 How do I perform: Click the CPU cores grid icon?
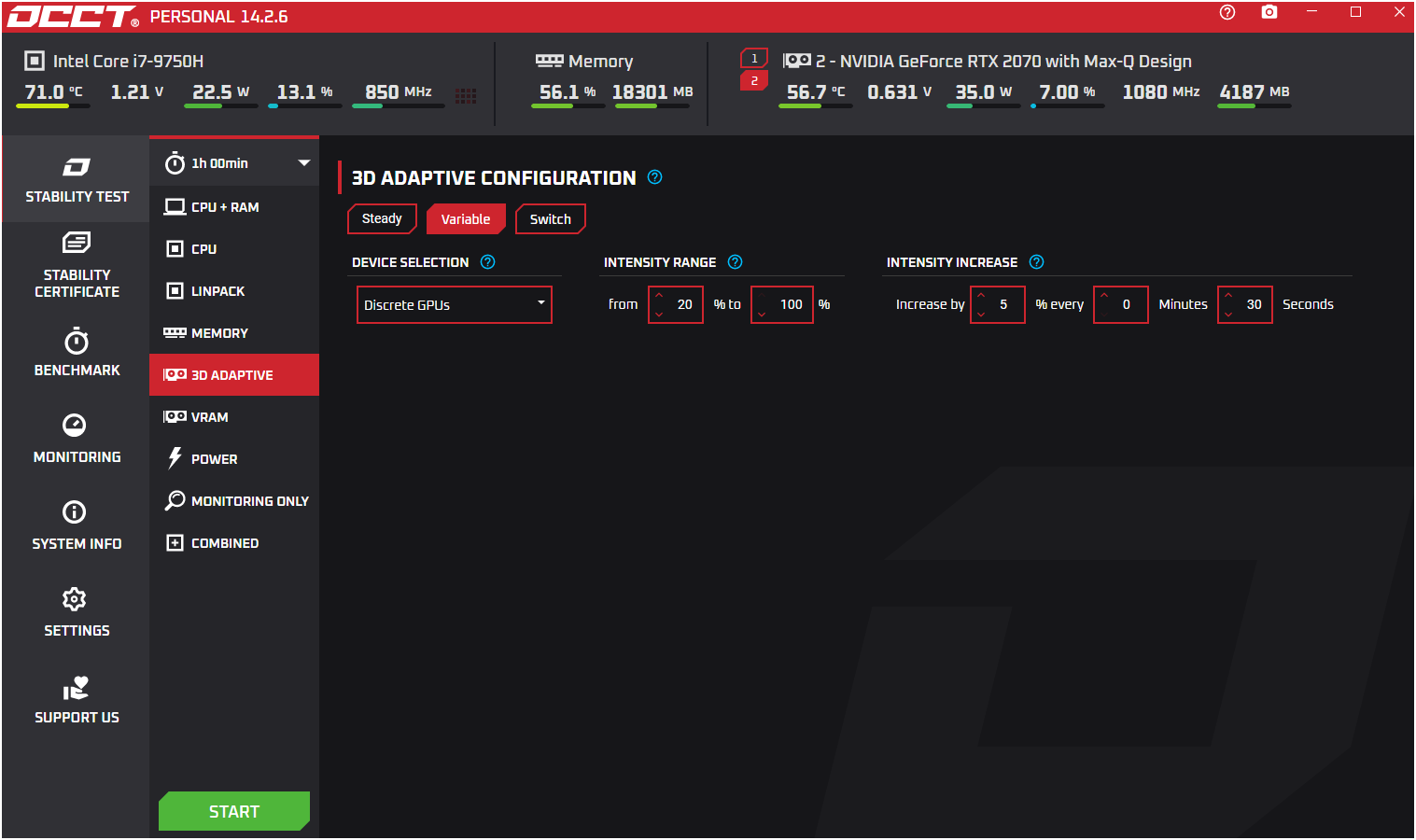466,95
